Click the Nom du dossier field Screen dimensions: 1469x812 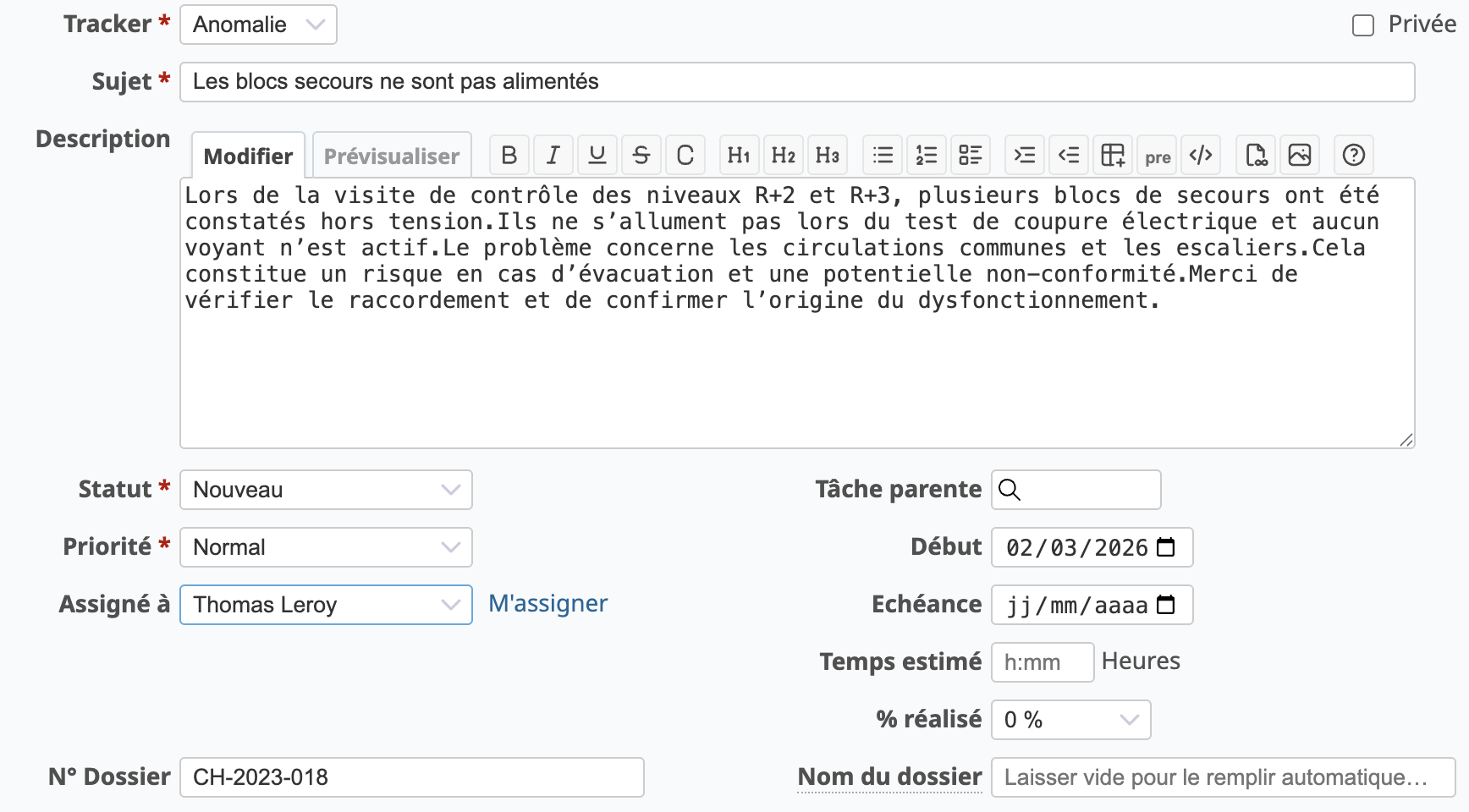pos(1223,777)
